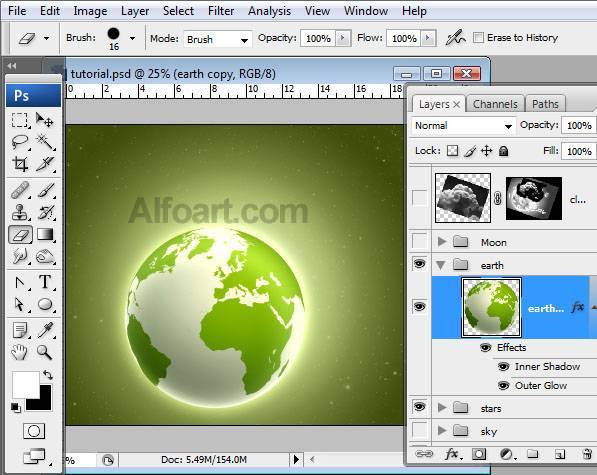Expand the stars group

(442, 408)
